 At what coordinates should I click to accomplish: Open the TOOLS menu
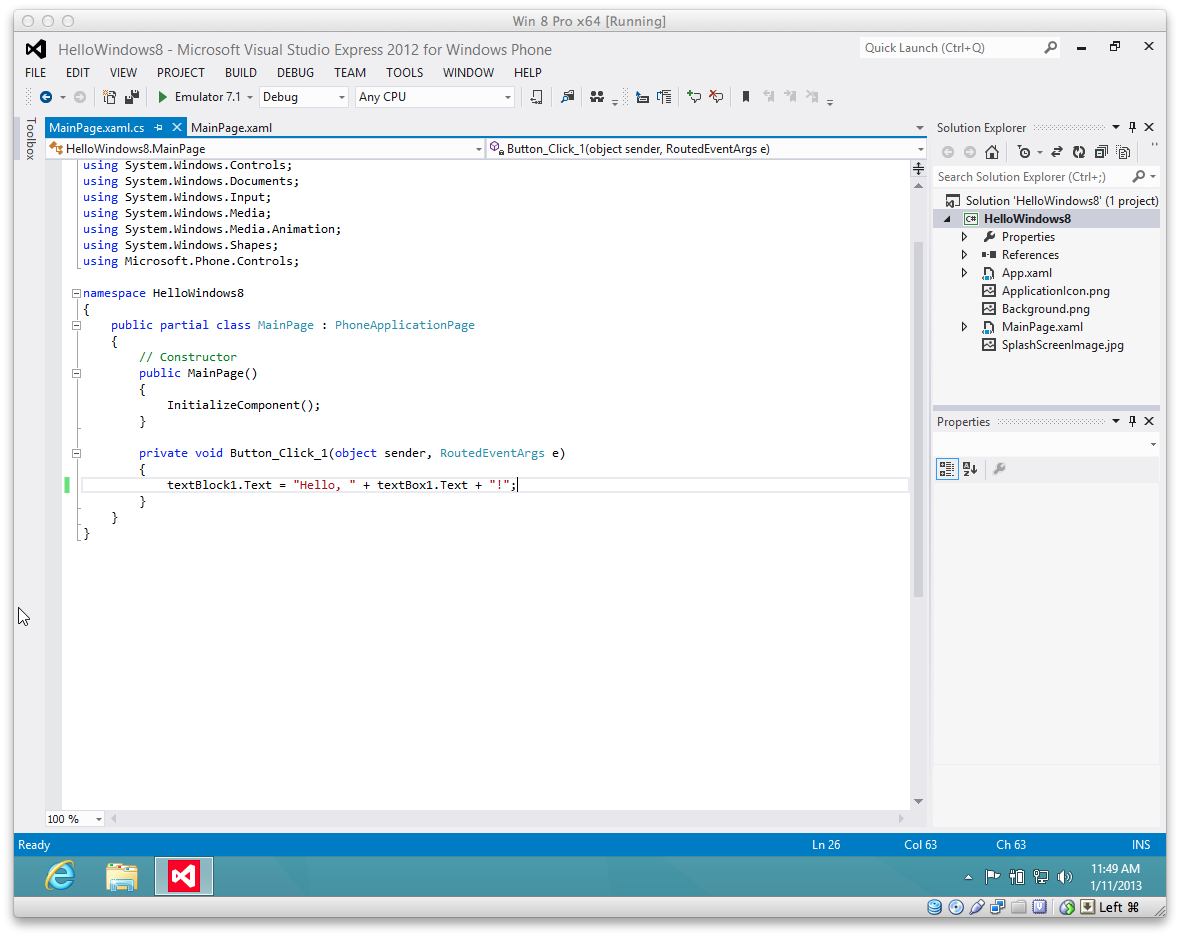tap(405, 73)
